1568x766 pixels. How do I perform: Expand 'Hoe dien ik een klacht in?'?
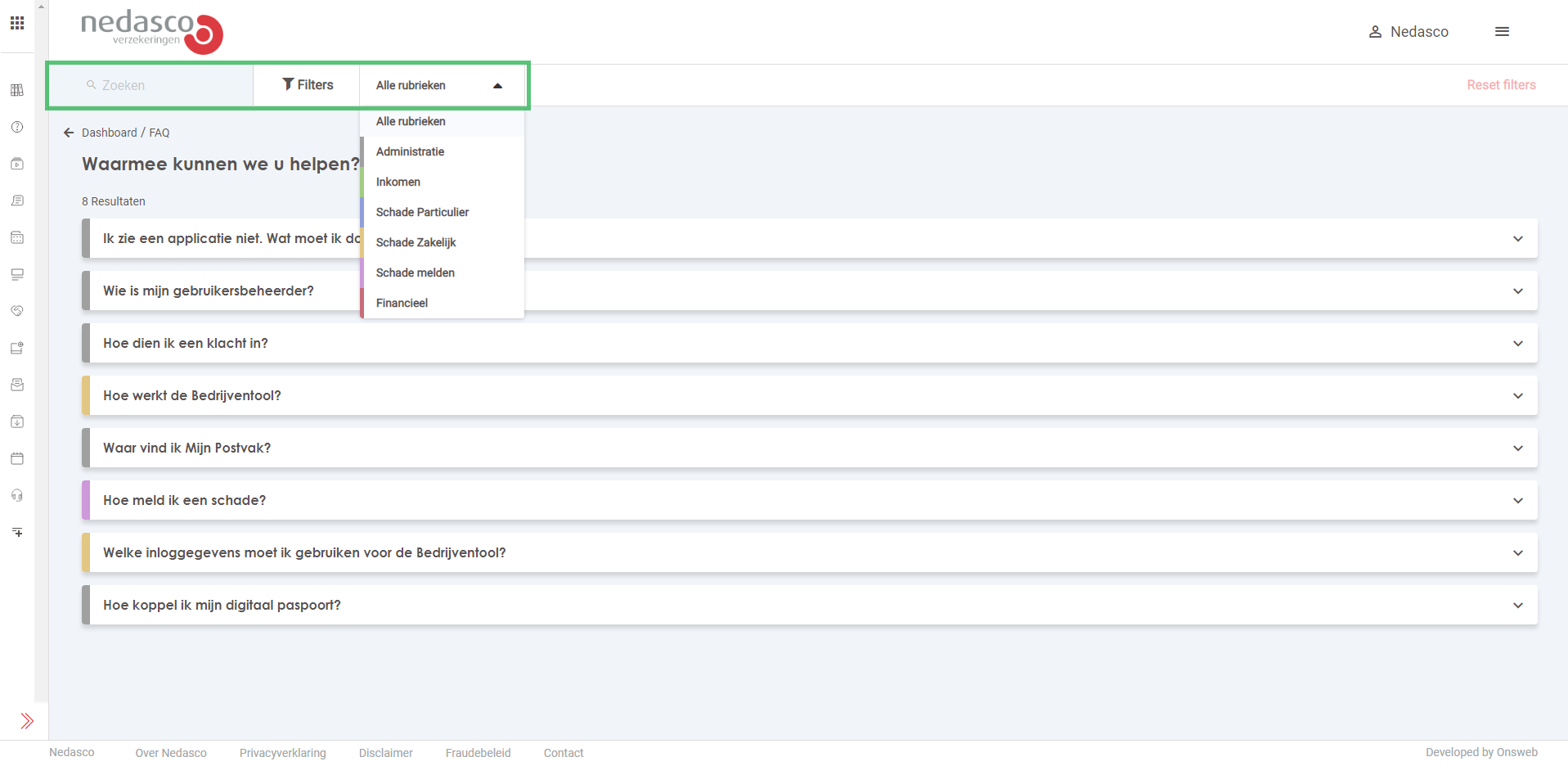[x=810, y=343]
